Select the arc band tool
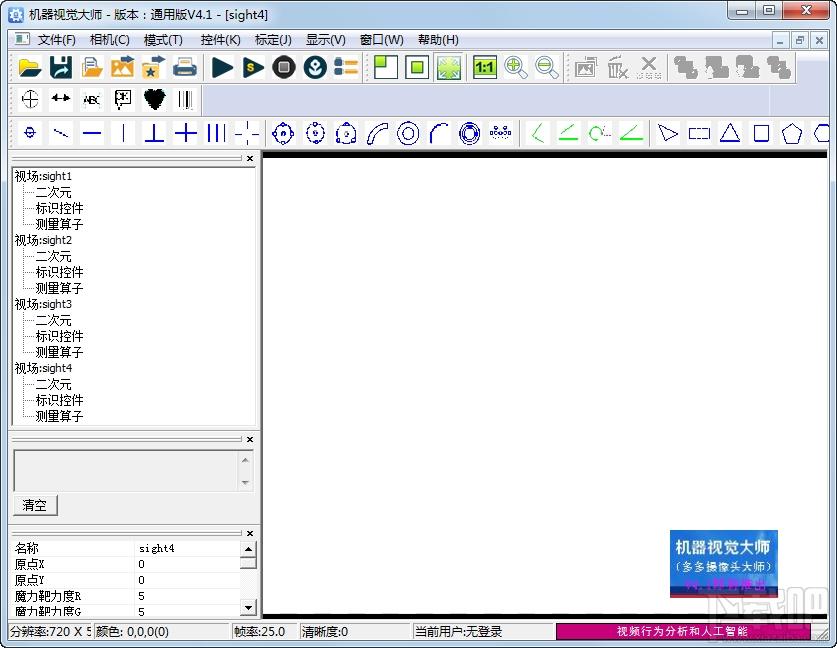 point(377,133)
